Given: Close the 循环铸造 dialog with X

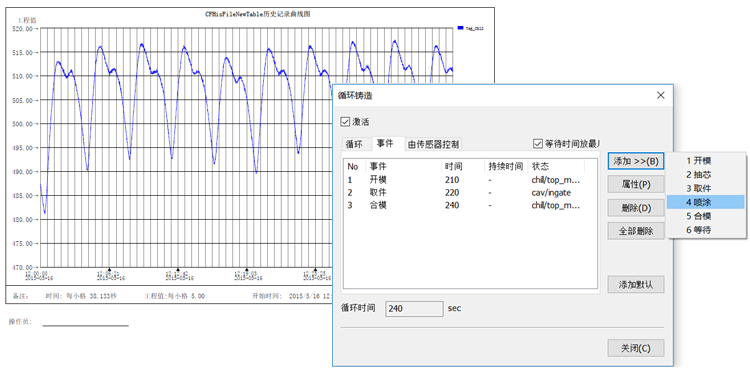Looking at the screenshot, I should tap(661, 95).
